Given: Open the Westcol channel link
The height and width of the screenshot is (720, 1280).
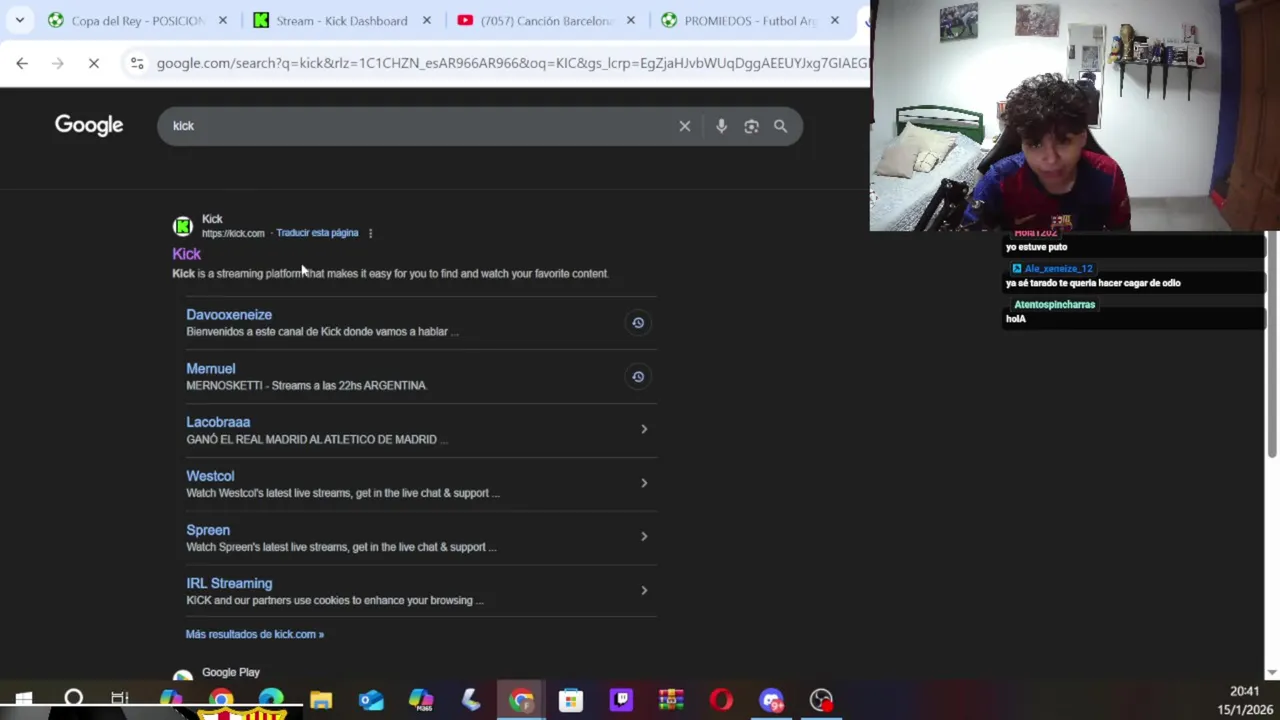Looking at the screenshot, I should click(210, 476).
